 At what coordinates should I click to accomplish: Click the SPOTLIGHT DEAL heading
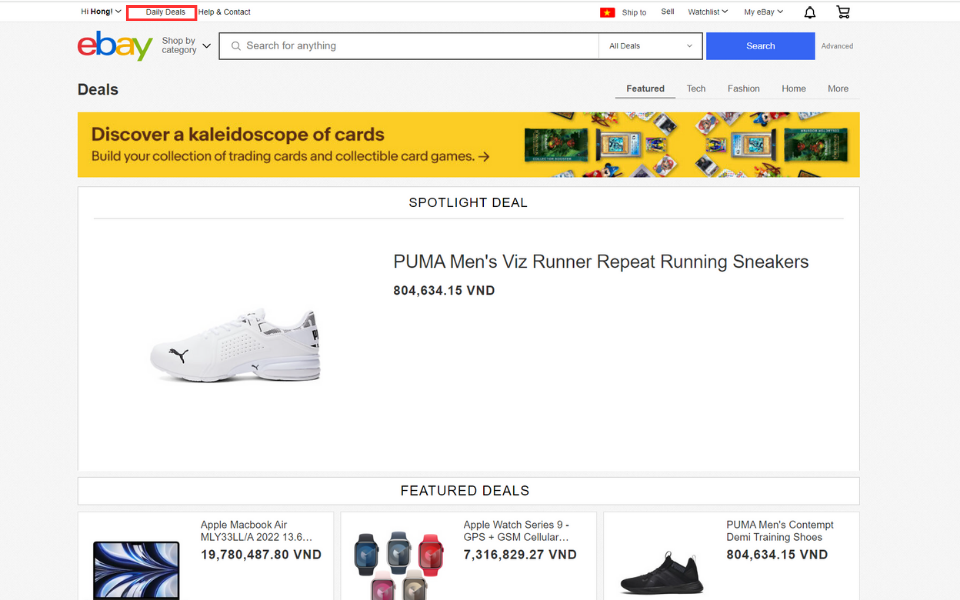(x=468, y=203)
